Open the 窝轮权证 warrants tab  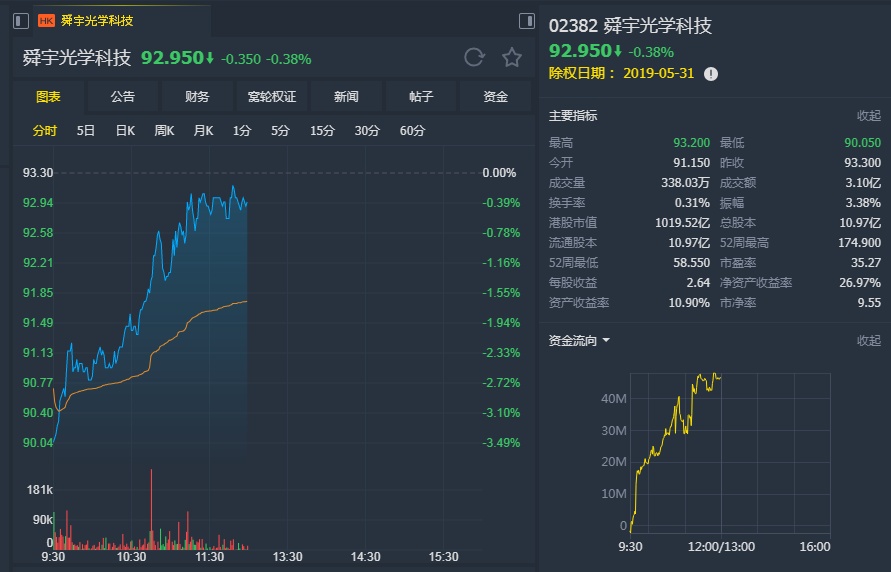coord(272,97)
